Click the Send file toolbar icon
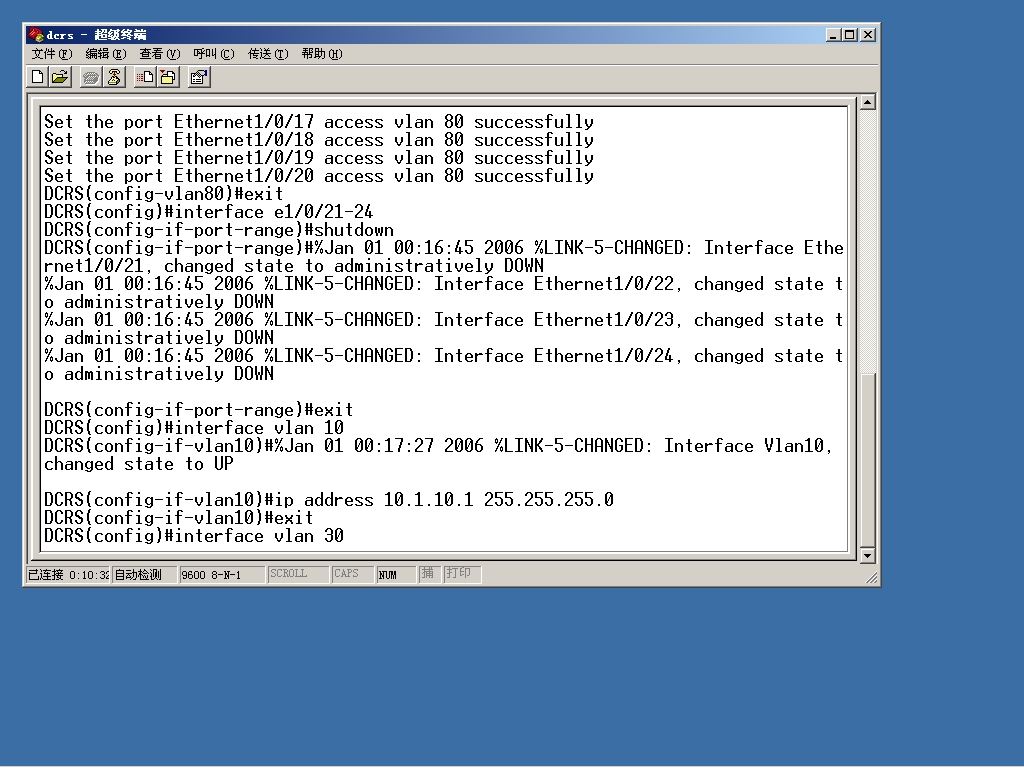 tap(145, 78)
